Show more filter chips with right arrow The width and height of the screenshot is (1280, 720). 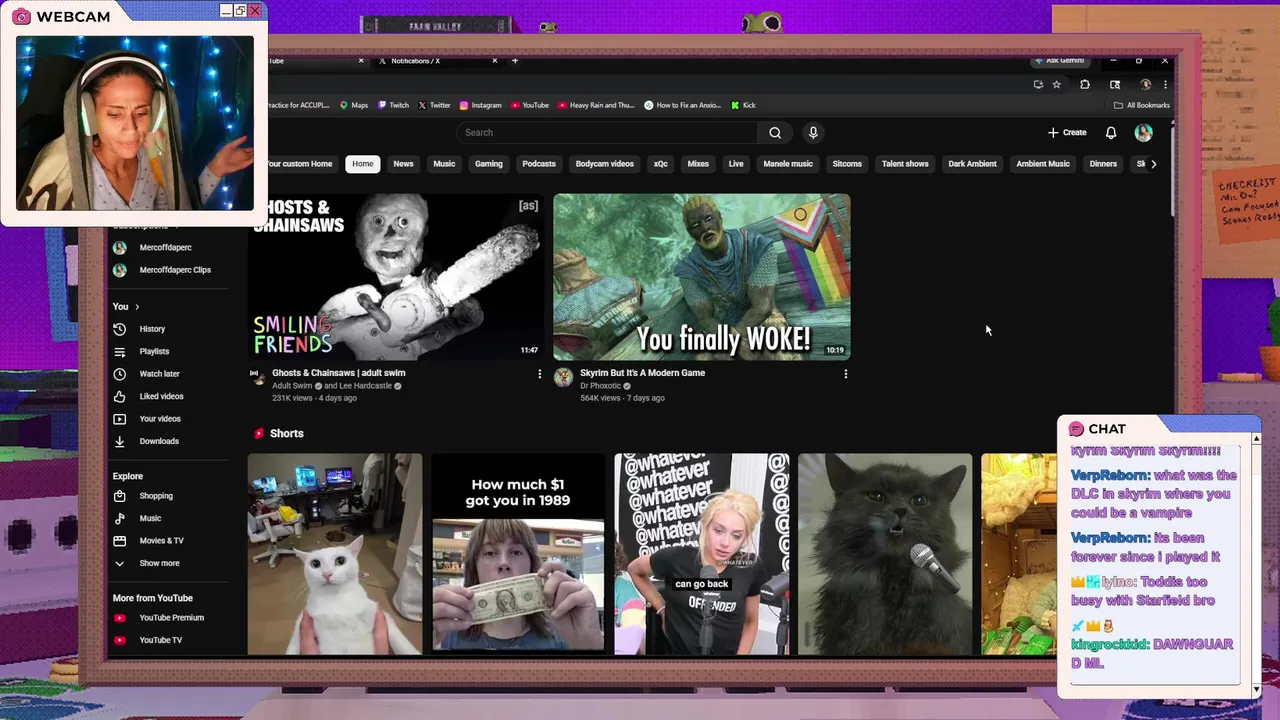click(x=1153, y=164)
